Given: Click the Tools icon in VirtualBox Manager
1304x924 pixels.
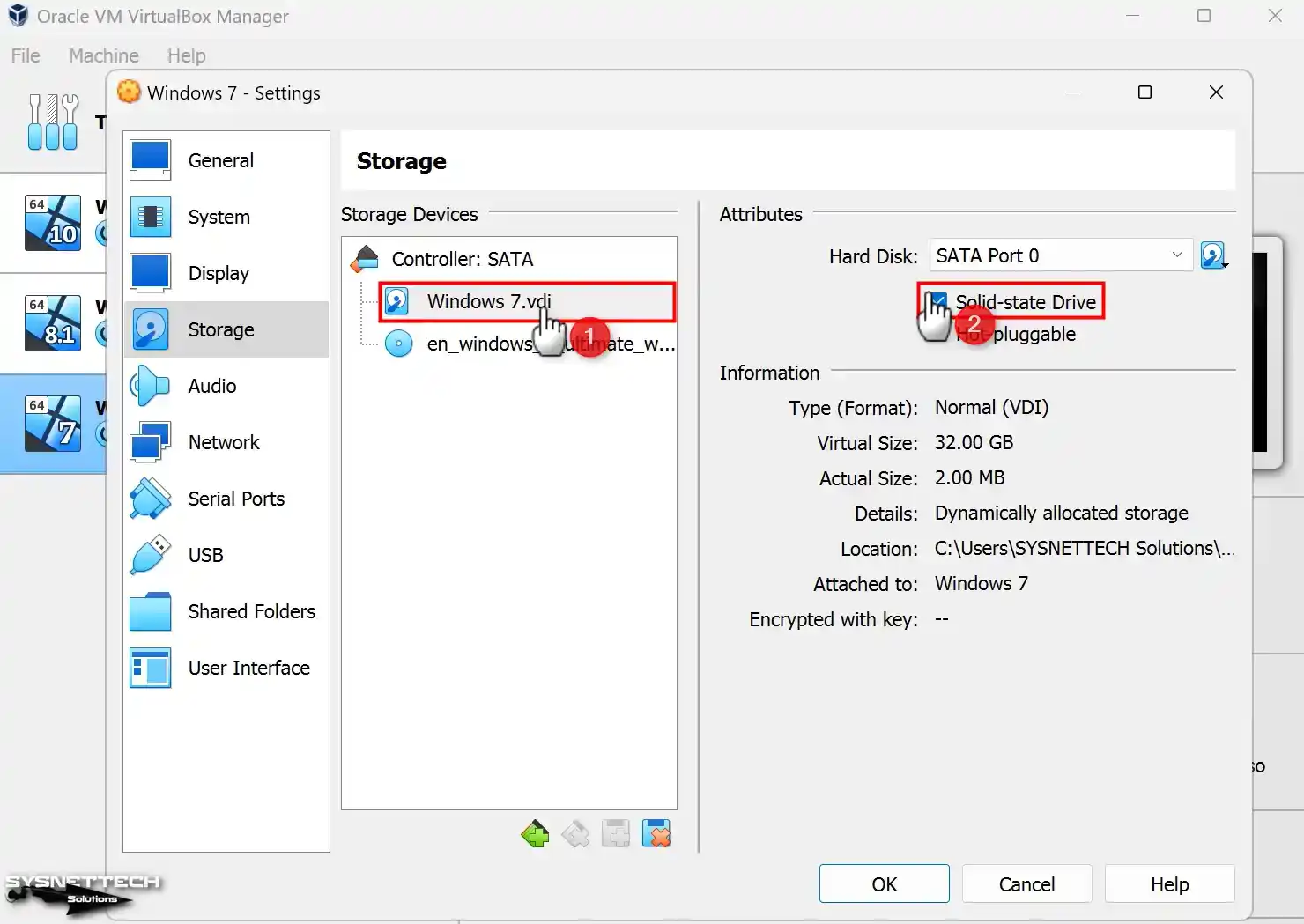Looking at the screenshot, I should (53, 122).
